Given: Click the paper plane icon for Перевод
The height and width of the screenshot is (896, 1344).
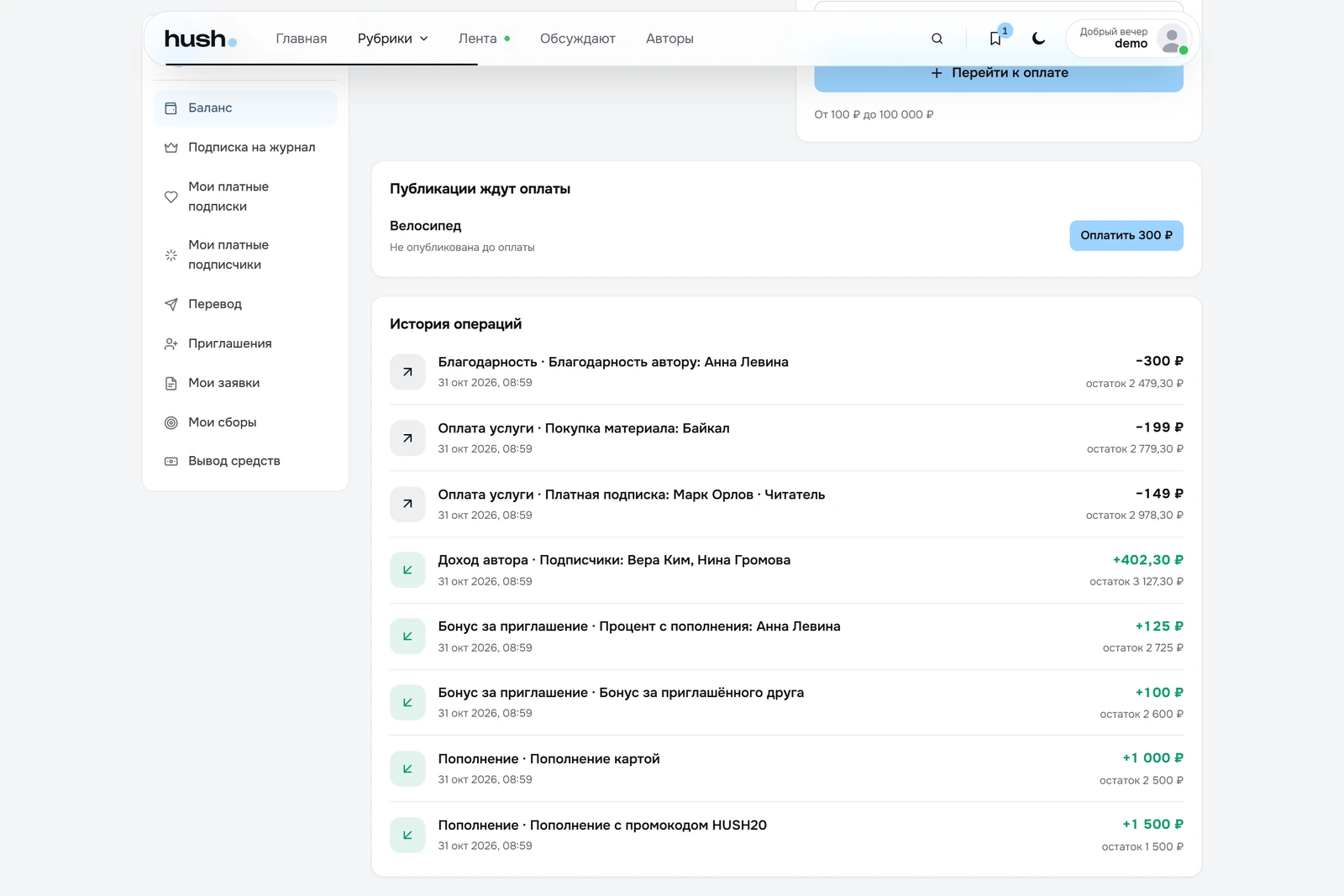Looking at the screenshot, I should [171, 304].
